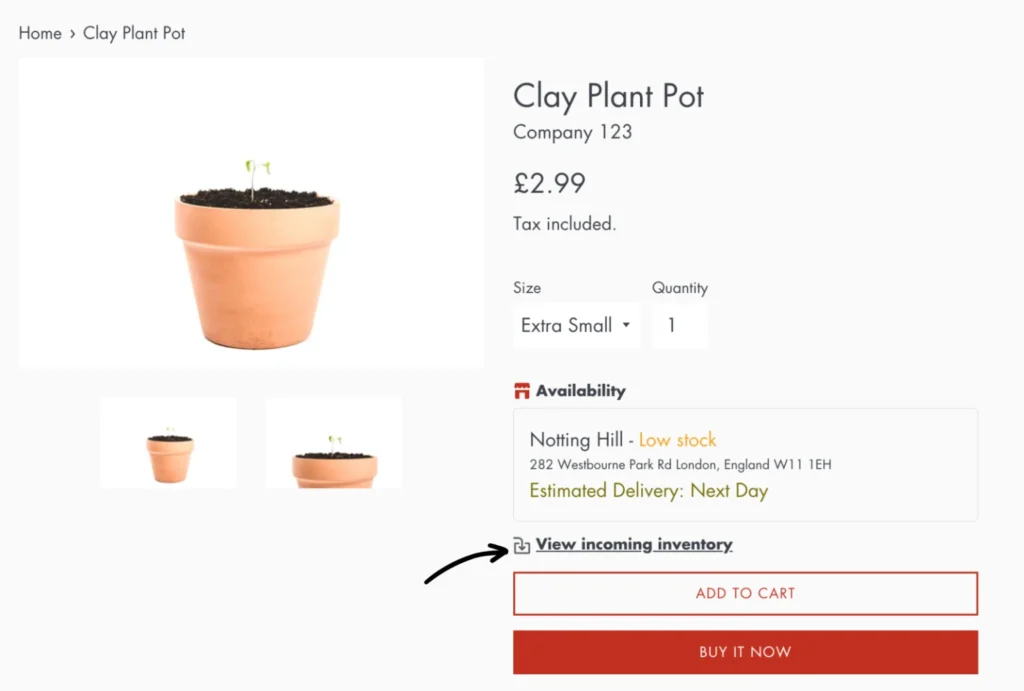Click the store icon beside Availability
Screen dimensions: 1024x691
521,391
